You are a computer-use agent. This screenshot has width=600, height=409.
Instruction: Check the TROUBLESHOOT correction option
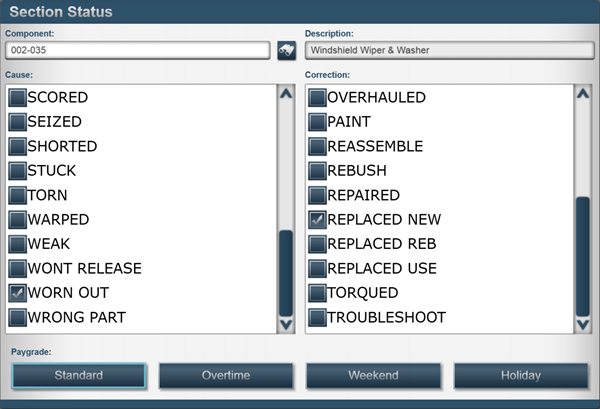tap(317, 318)
